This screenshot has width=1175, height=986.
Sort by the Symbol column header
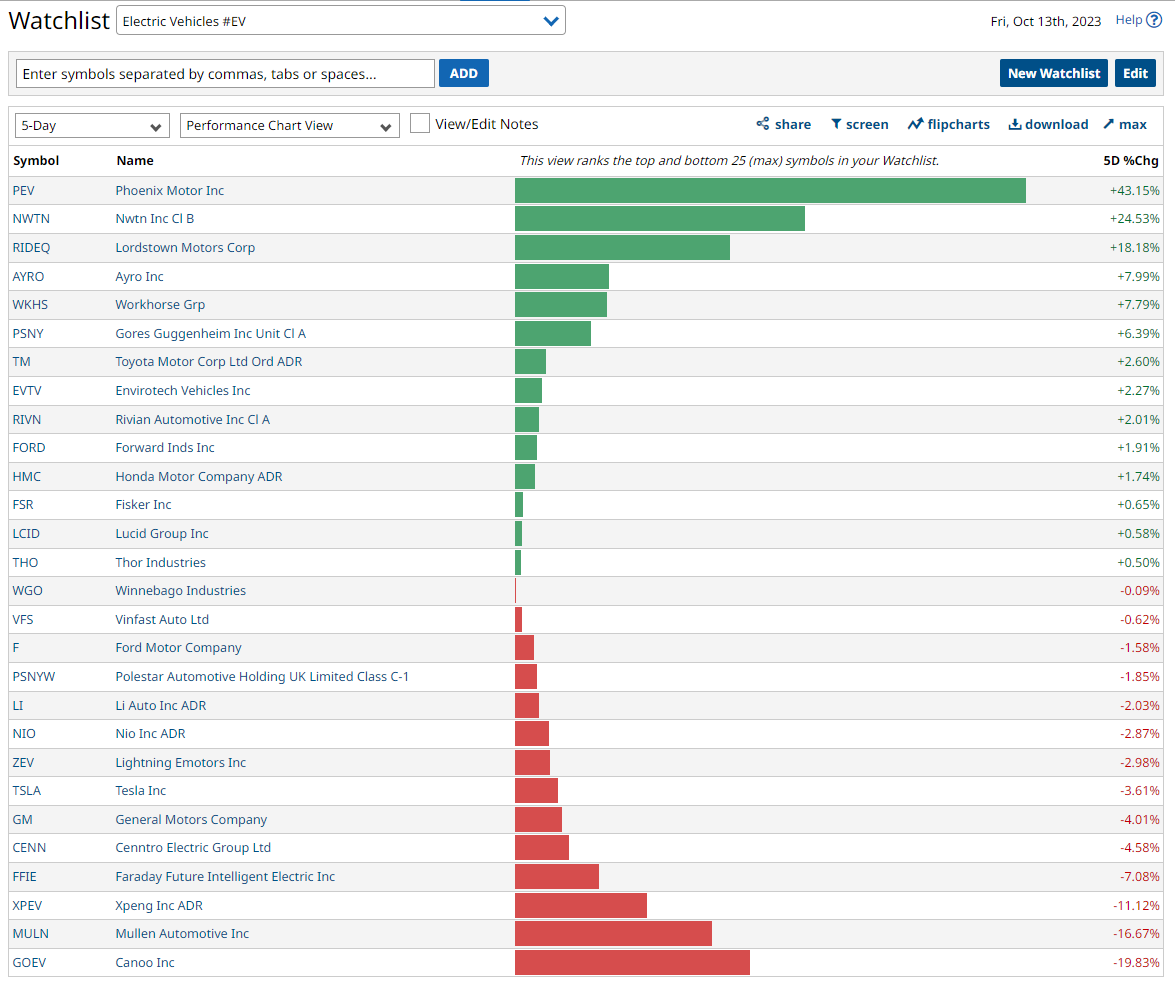36,160
